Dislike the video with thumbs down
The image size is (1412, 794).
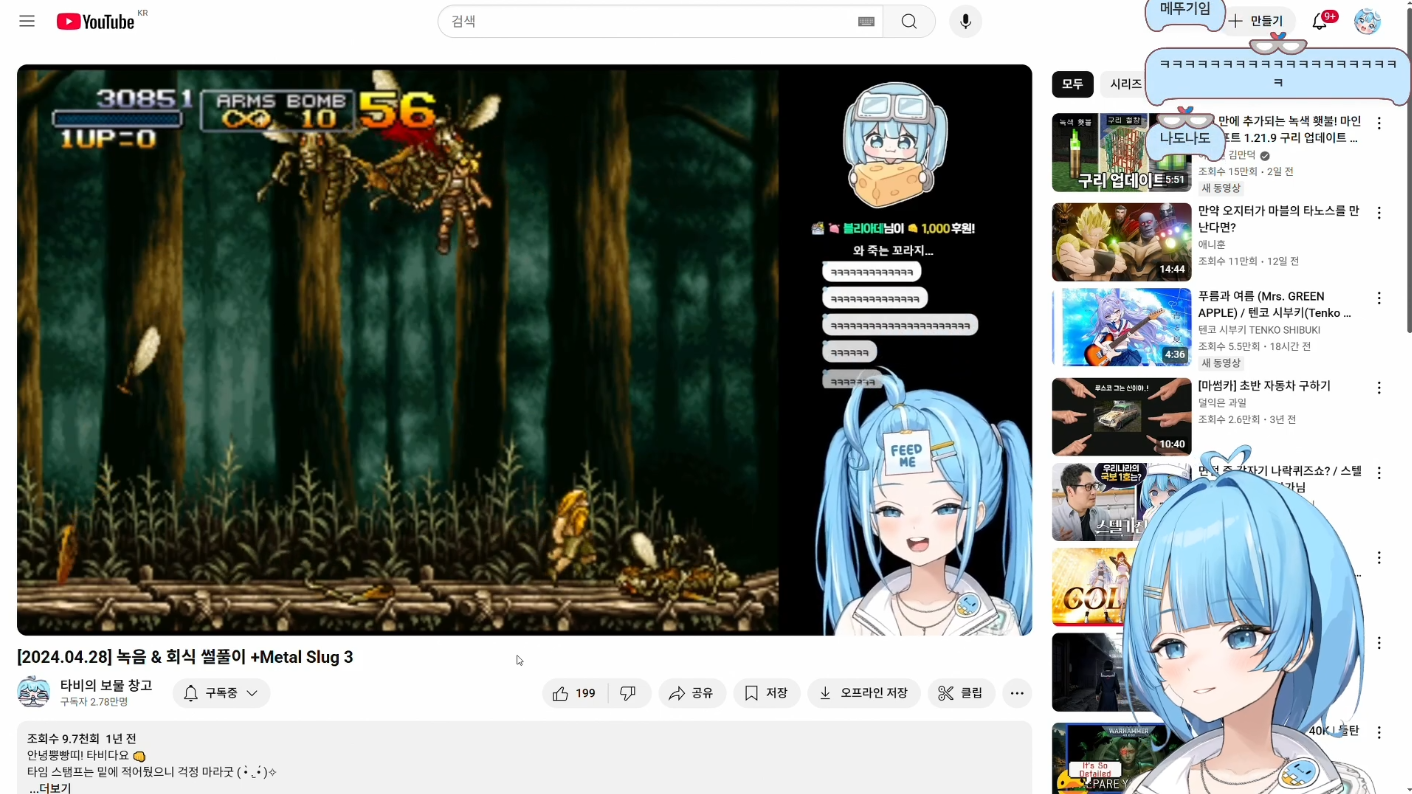click(629, 693)
